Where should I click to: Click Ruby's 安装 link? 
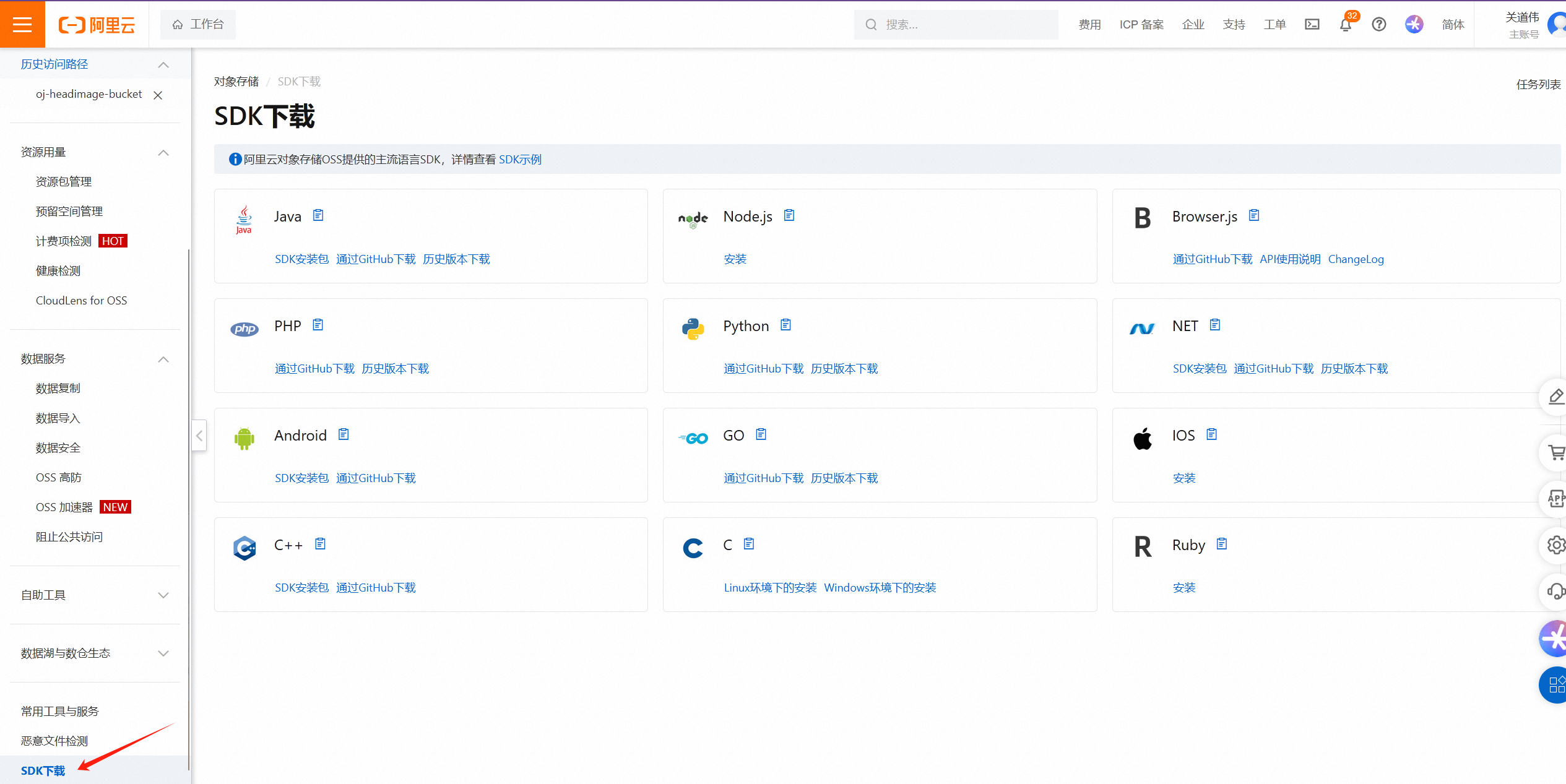[x=1184, y=588]
